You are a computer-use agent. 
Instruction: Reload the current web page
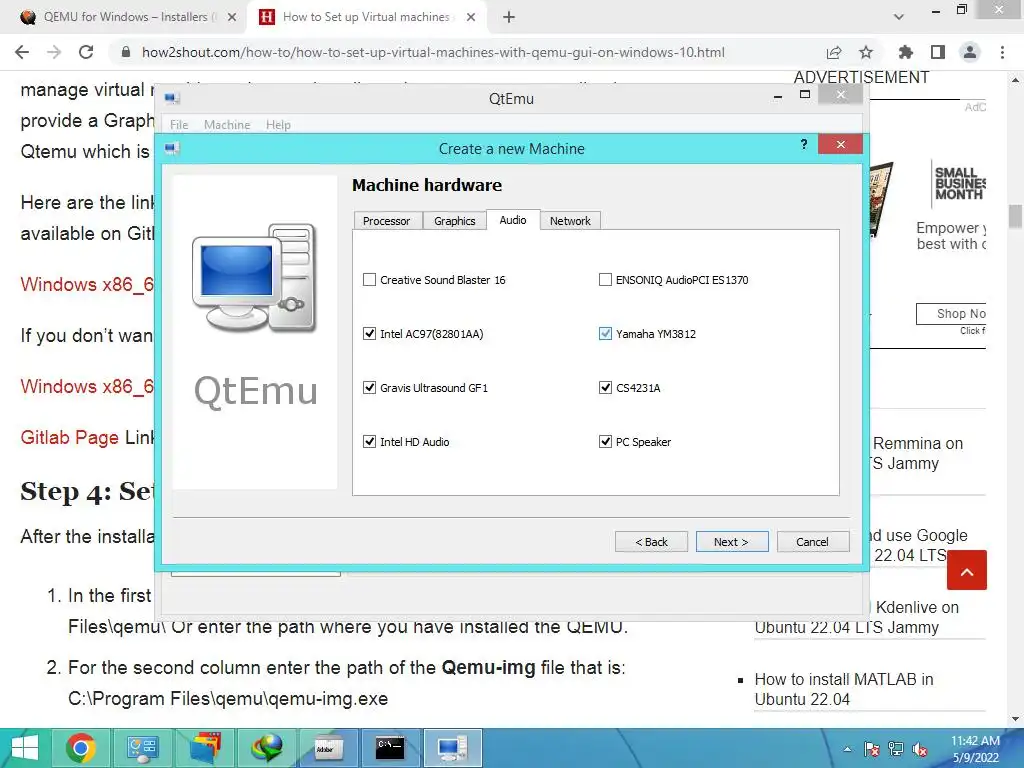(x=86, y=52)
